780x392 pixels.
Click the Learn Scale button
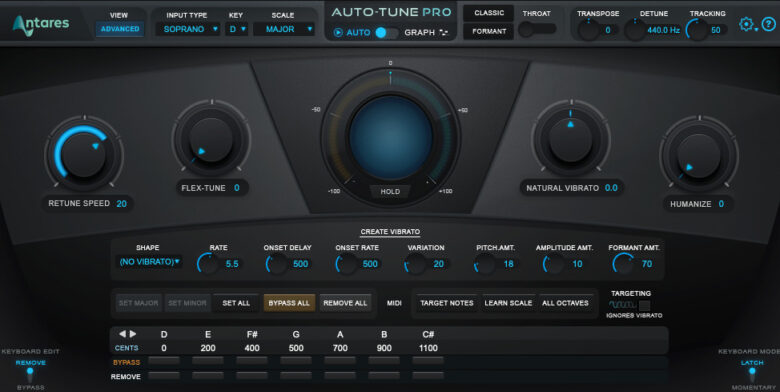tap(508, 303)
